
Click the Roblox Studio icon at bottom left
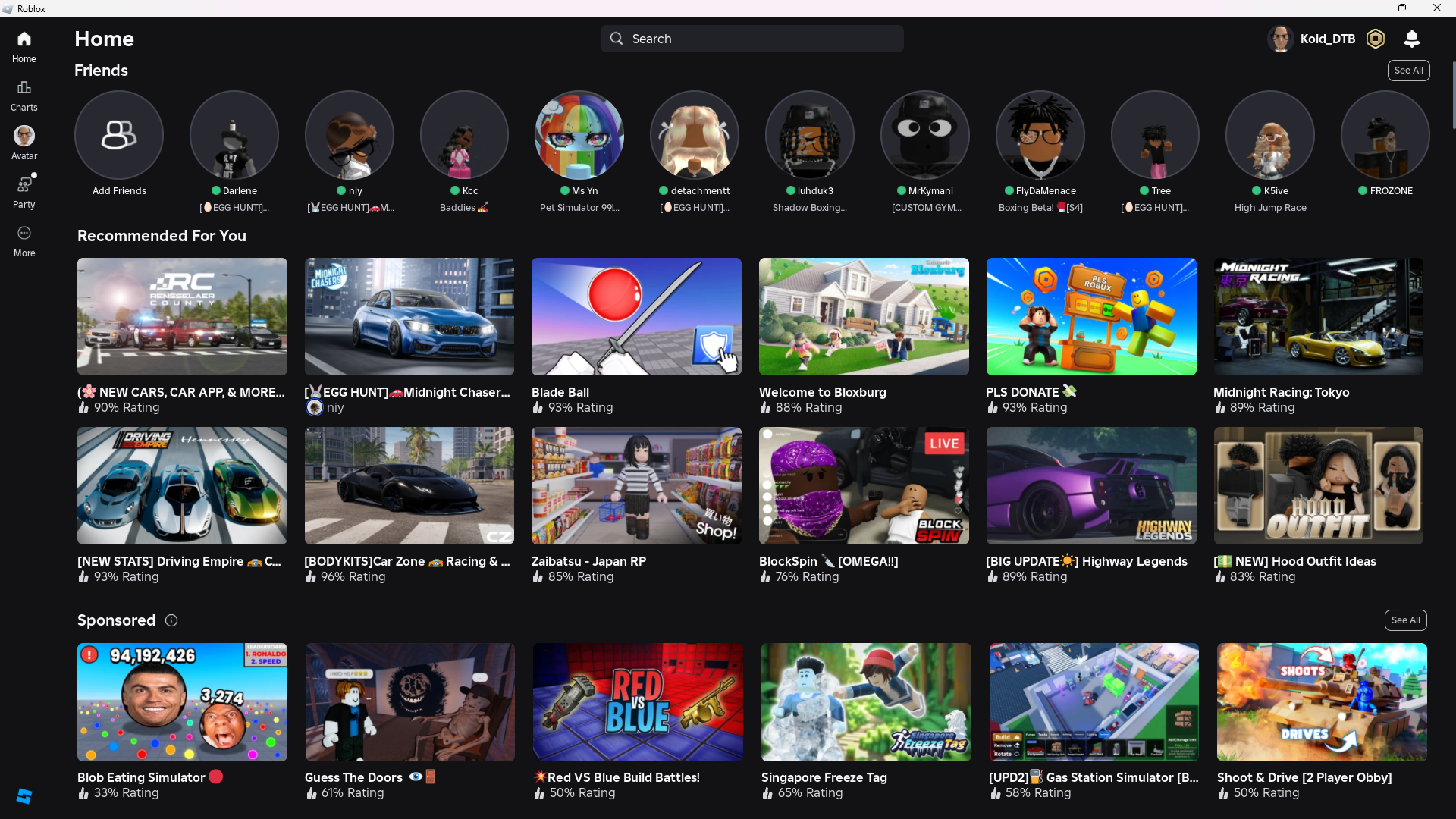[24, 795]
